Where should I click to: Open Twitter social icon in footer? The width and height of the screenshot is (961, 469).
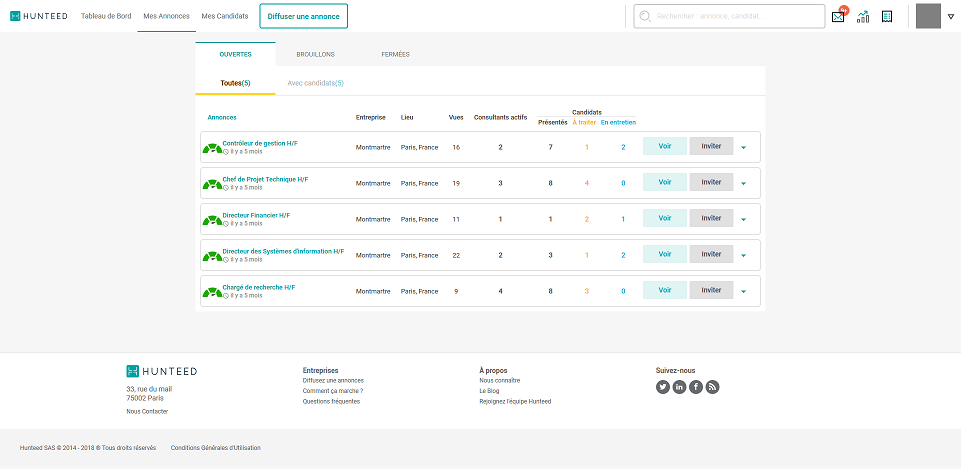click(663, 387)
